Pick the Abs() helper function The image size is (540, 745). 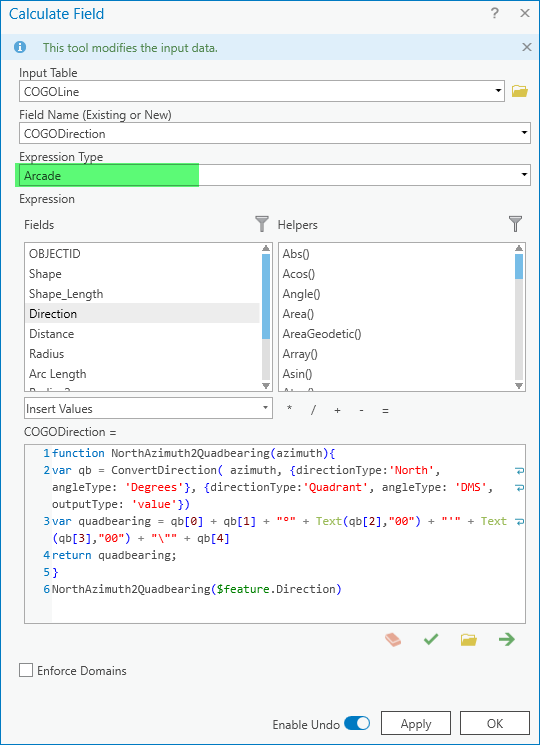coord(296,254)
